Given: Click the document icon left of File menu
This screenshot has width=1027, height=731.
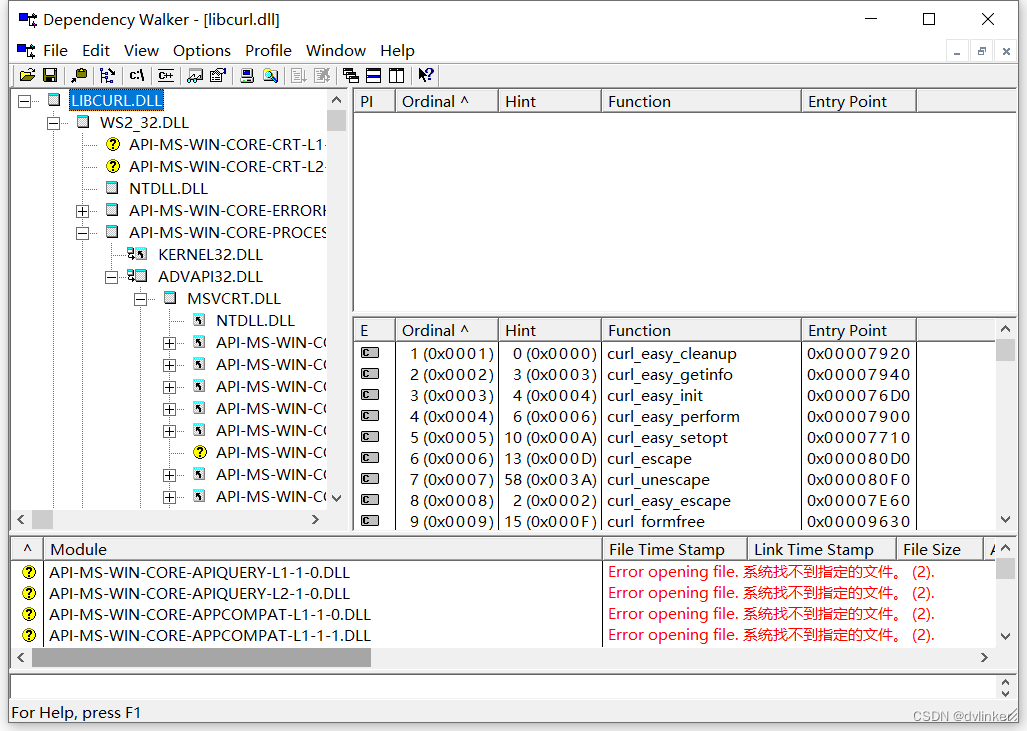Looking at the screenshot, I should tap(26, 50).
